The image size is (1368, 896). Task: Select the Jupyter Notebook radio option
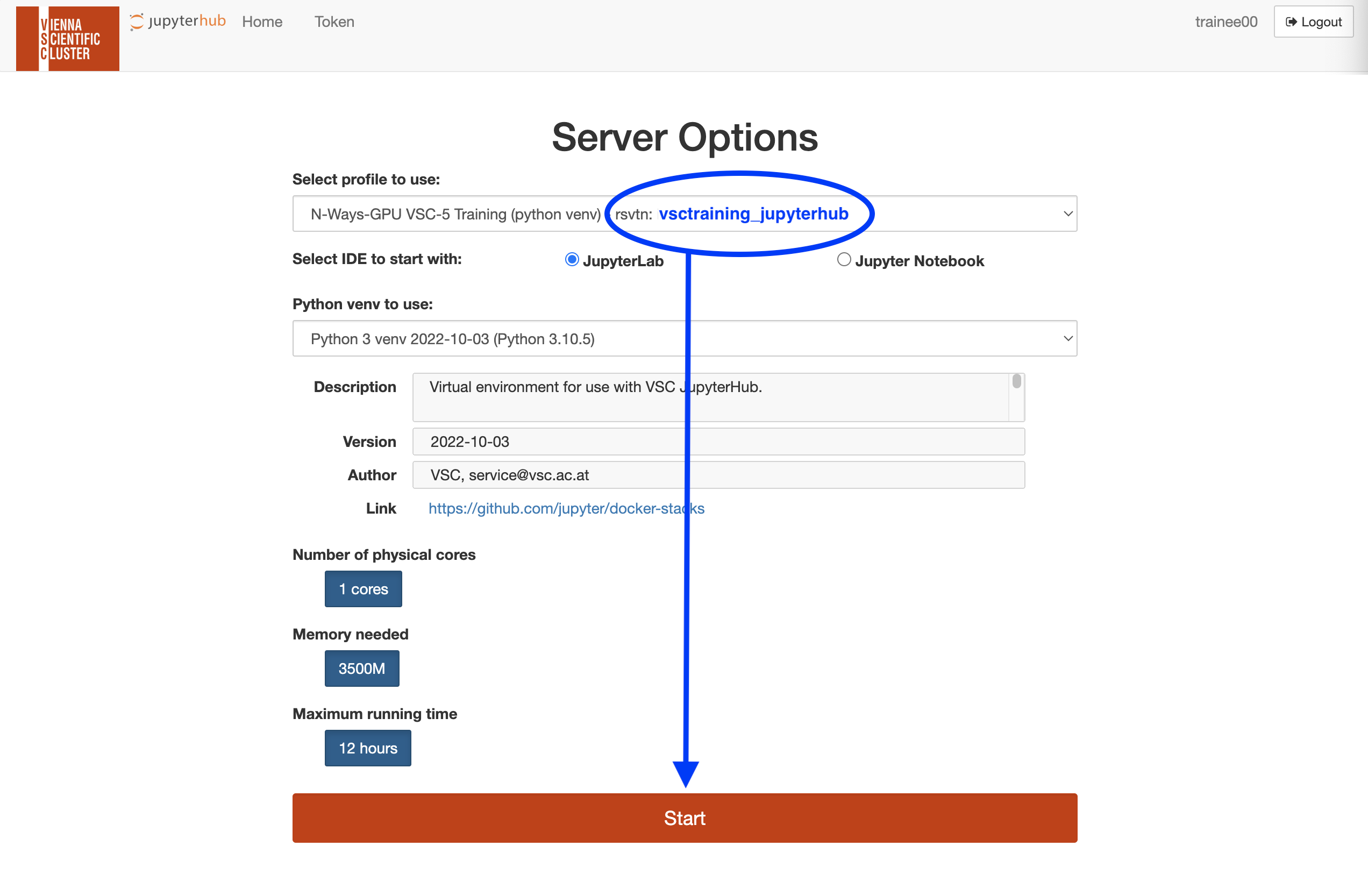[x=843, y=260]
